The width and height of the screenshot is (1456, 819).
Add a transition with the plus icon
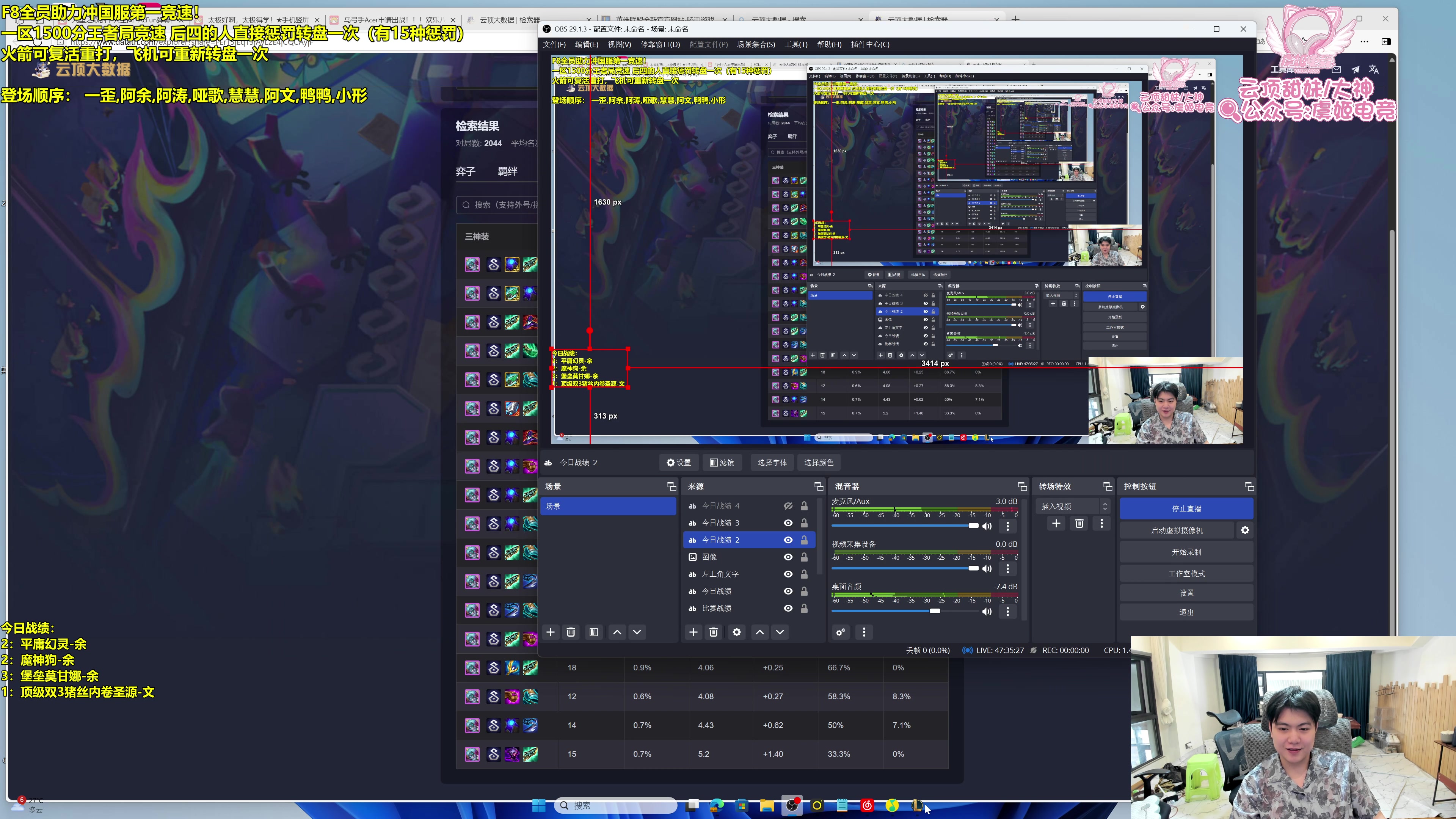click(x=1056, y=523)
